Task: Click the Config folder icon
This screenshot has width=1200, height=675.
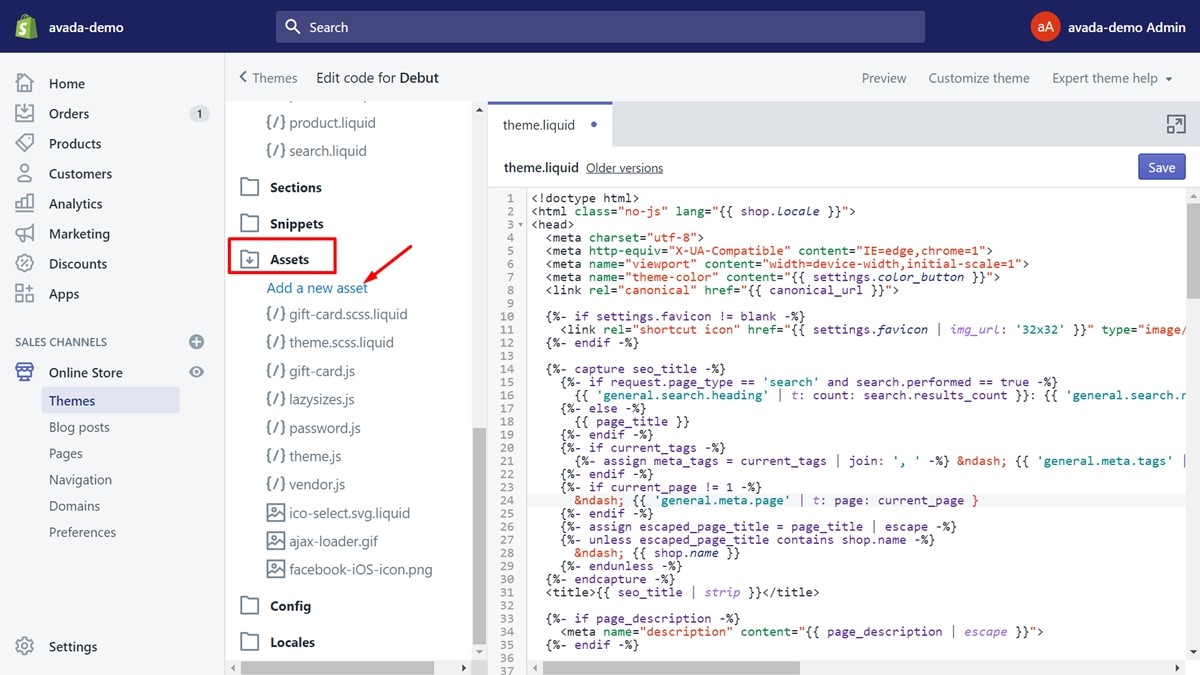Action: pyautogui.click(x=249, y=606)
